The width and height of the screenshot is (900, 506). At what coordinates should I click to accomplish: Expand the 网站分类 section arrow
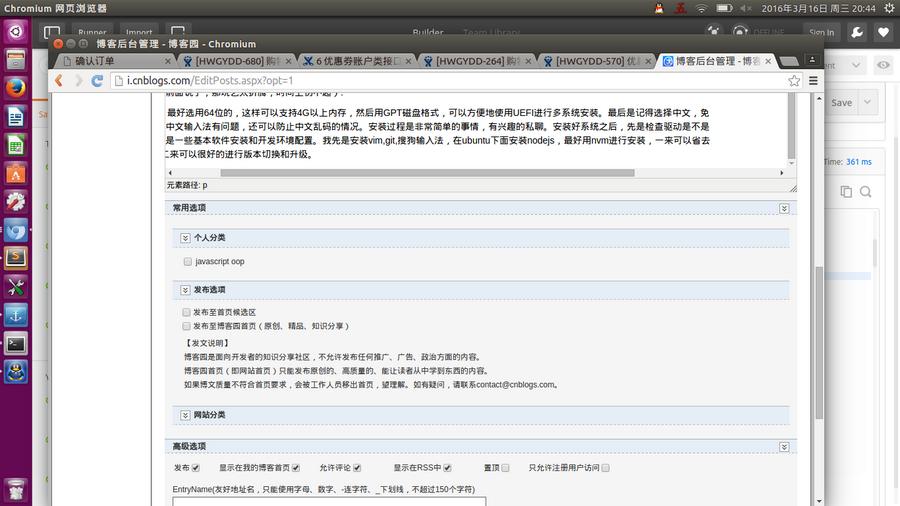click(x=185, y=415)
